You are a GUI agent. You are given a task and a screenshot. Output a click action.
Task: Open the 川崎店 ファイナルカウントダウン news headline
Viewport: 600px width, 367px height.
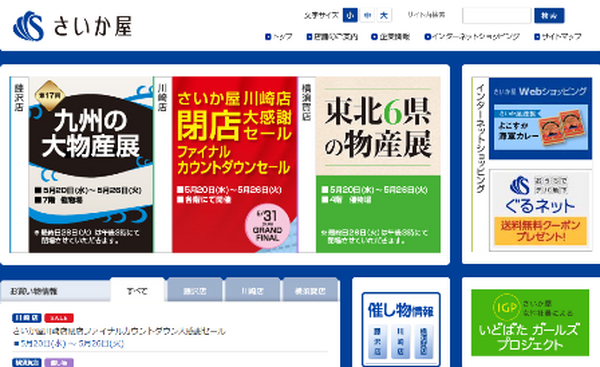119,331
